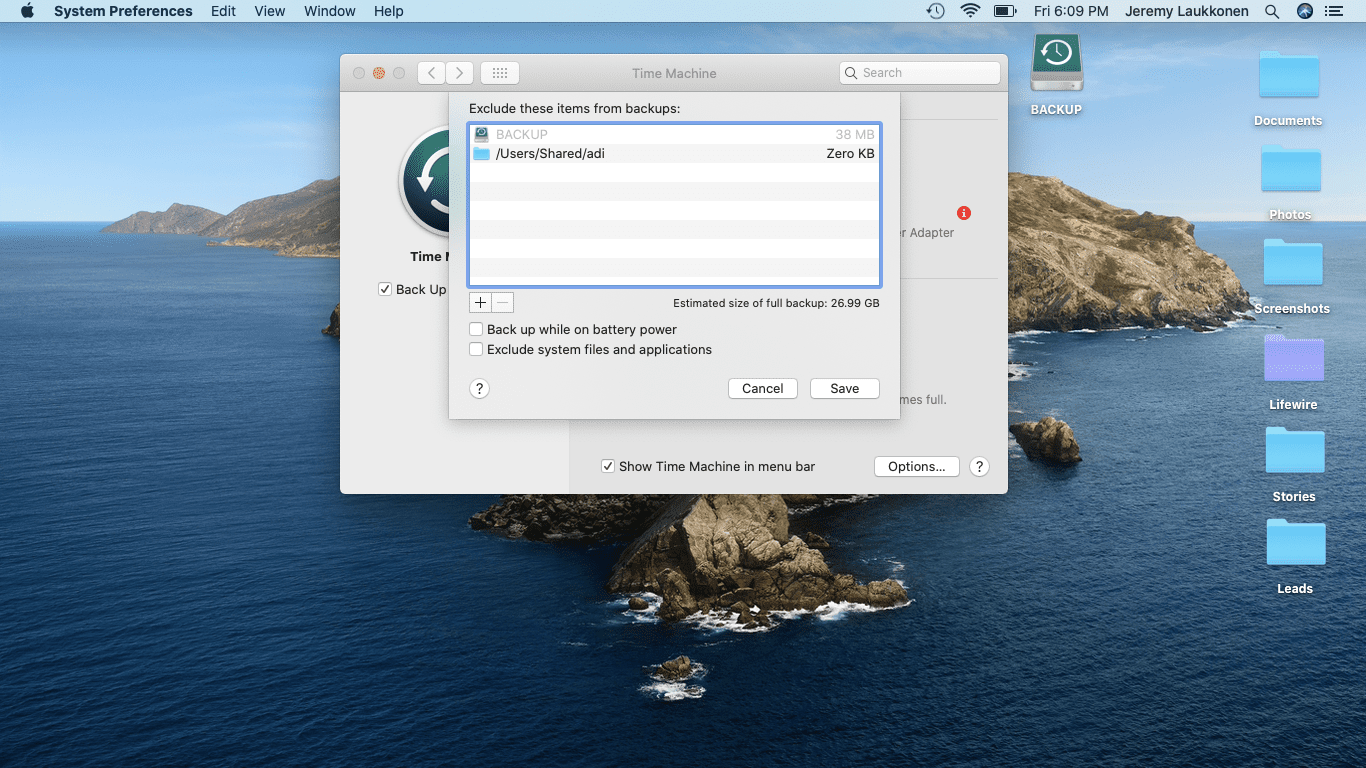The height and width of the screenshot is (768, 1366).
Task: Click the Cancel button
Action: pos(763,388)
